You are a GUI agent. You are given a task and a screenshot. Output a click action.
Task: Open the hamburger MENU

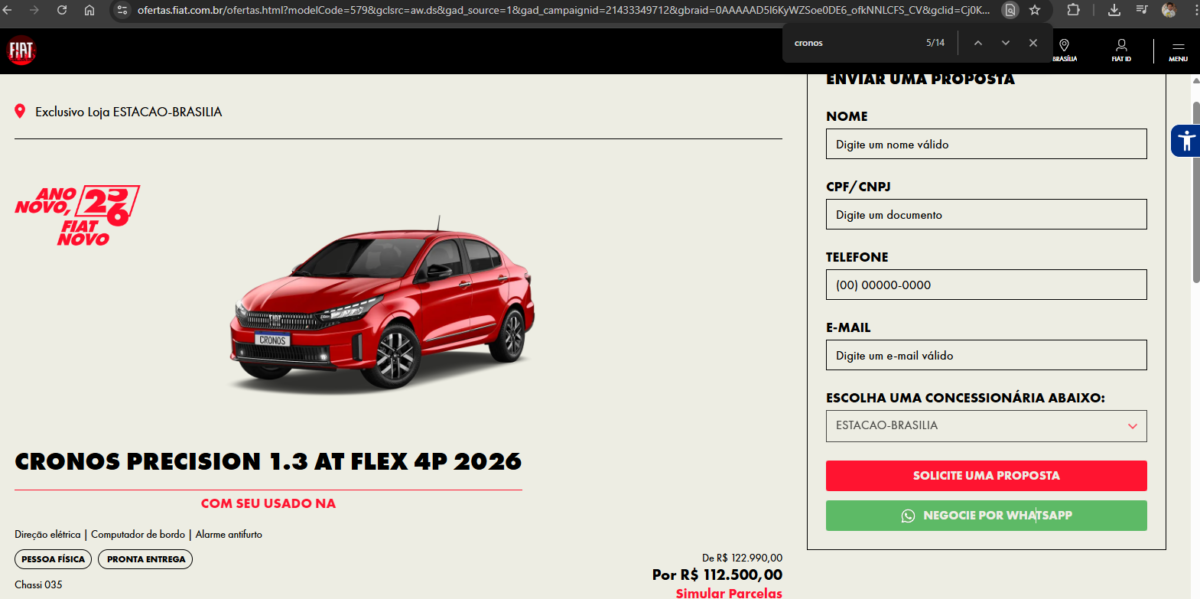click(x=1178, y=50)
